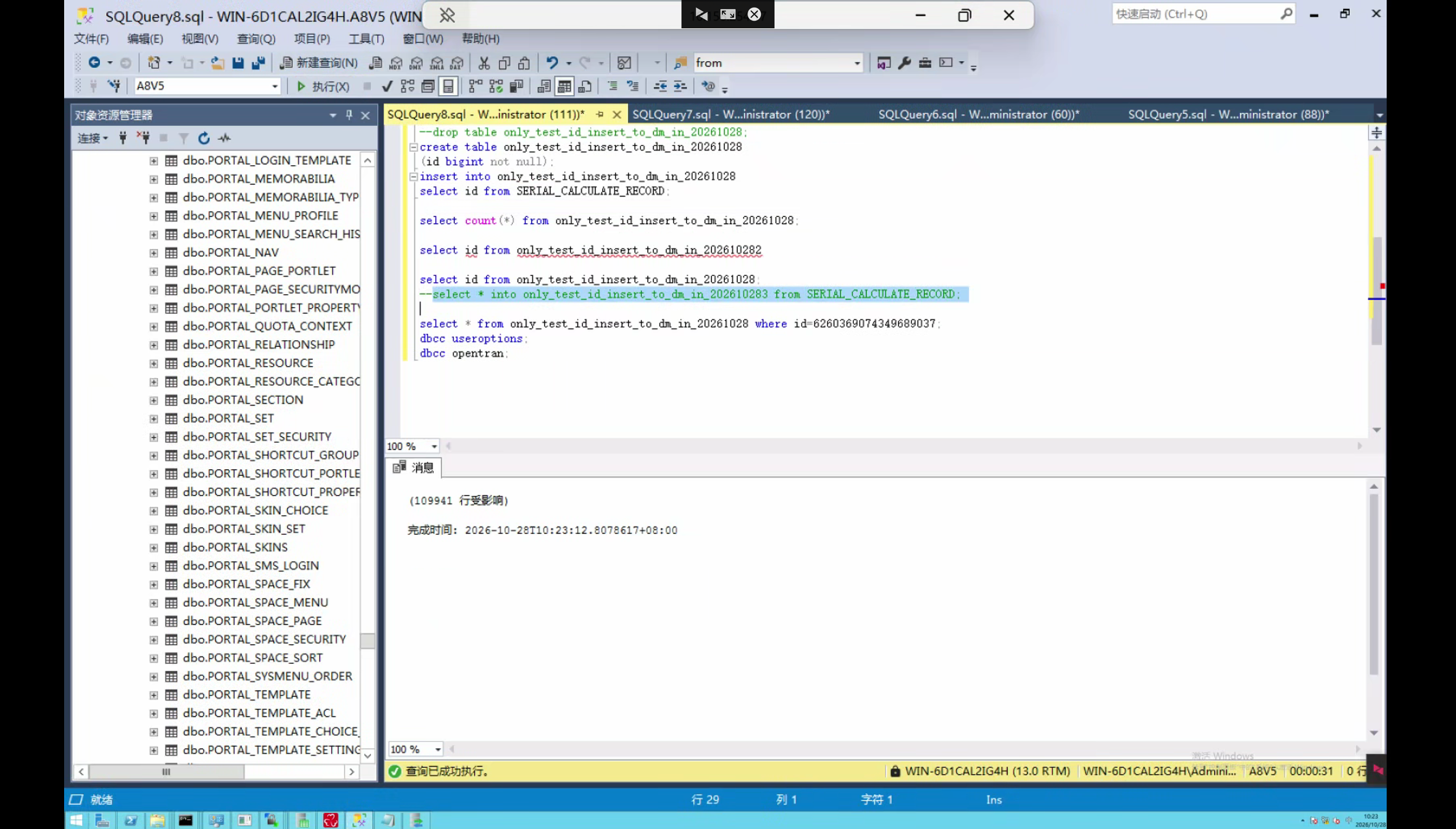Switch output to Results to Text
Viewport: 1456px width, 829px height.
544,86
